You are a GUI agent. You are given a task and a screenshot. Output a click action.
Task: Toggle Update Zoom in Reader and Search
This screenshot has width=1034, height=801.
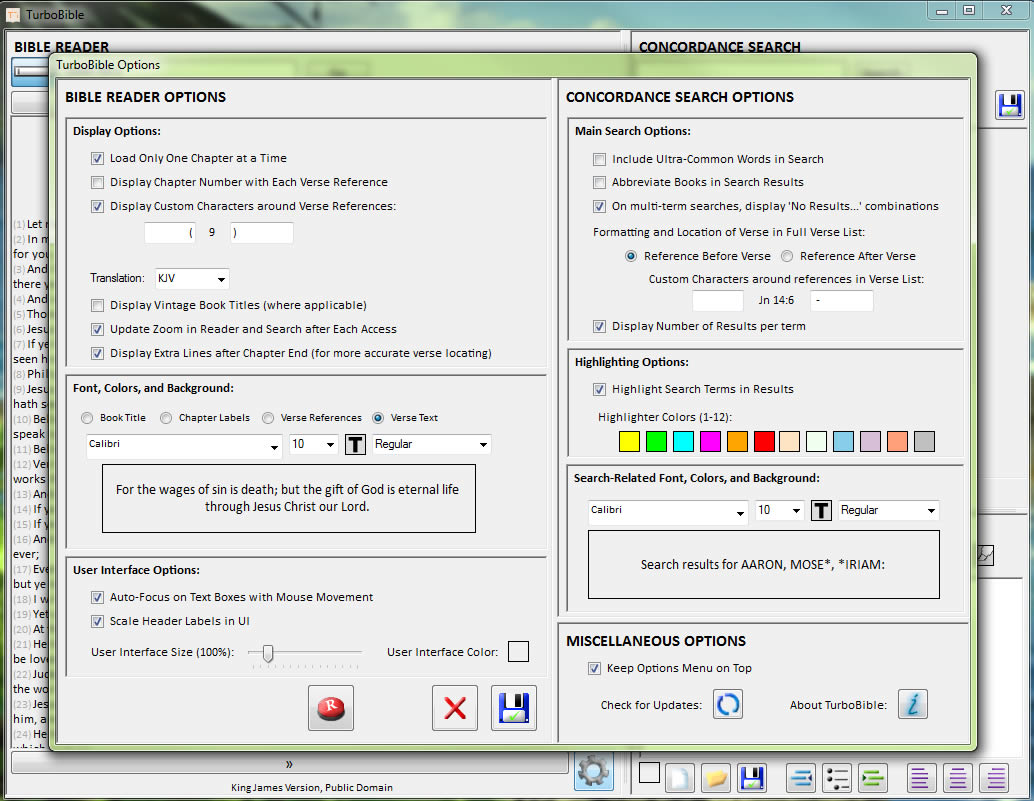click(x=98, y=329)
